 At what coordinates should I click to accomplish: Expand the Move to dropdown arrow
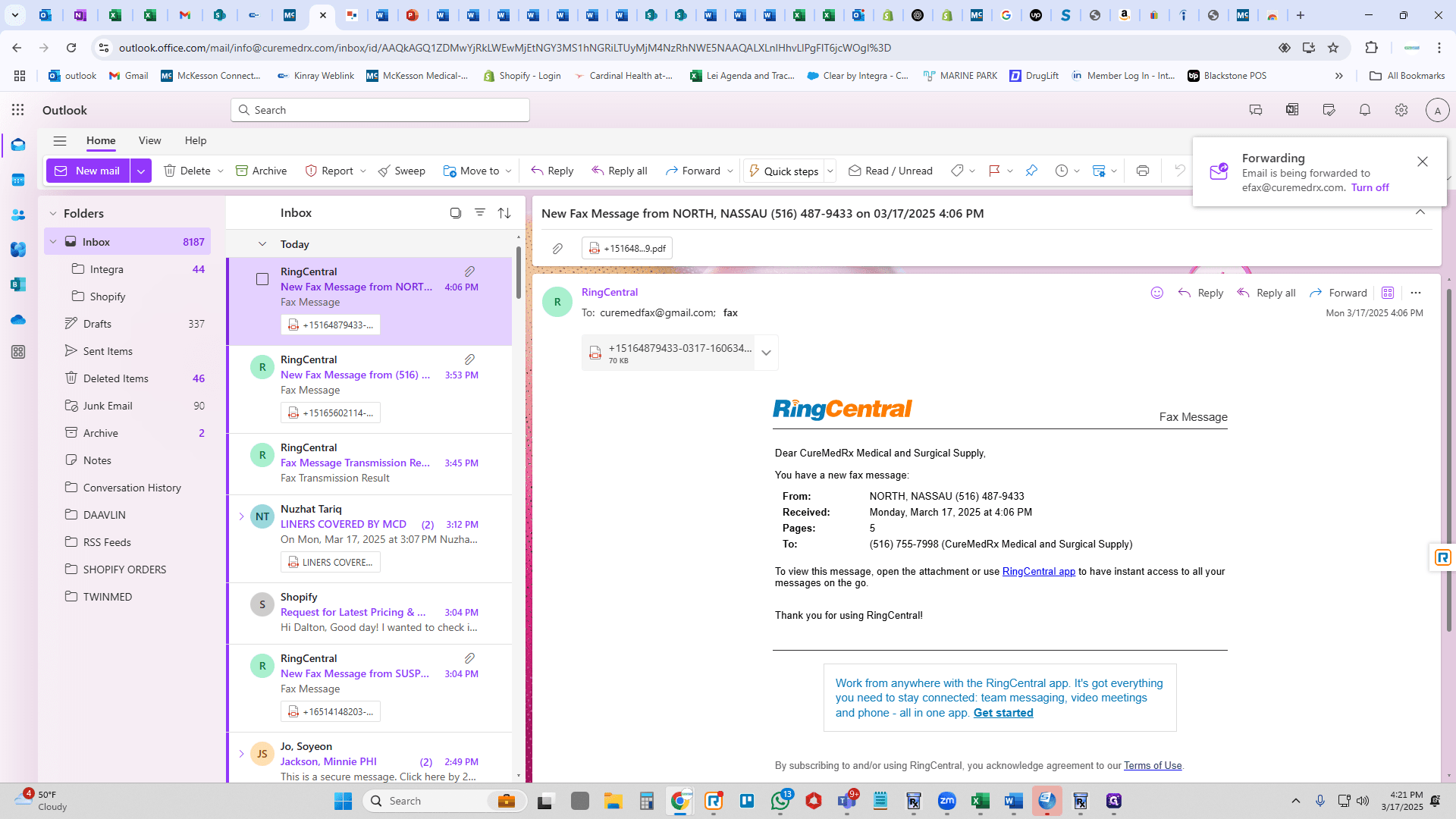click(x=508, y=171)
